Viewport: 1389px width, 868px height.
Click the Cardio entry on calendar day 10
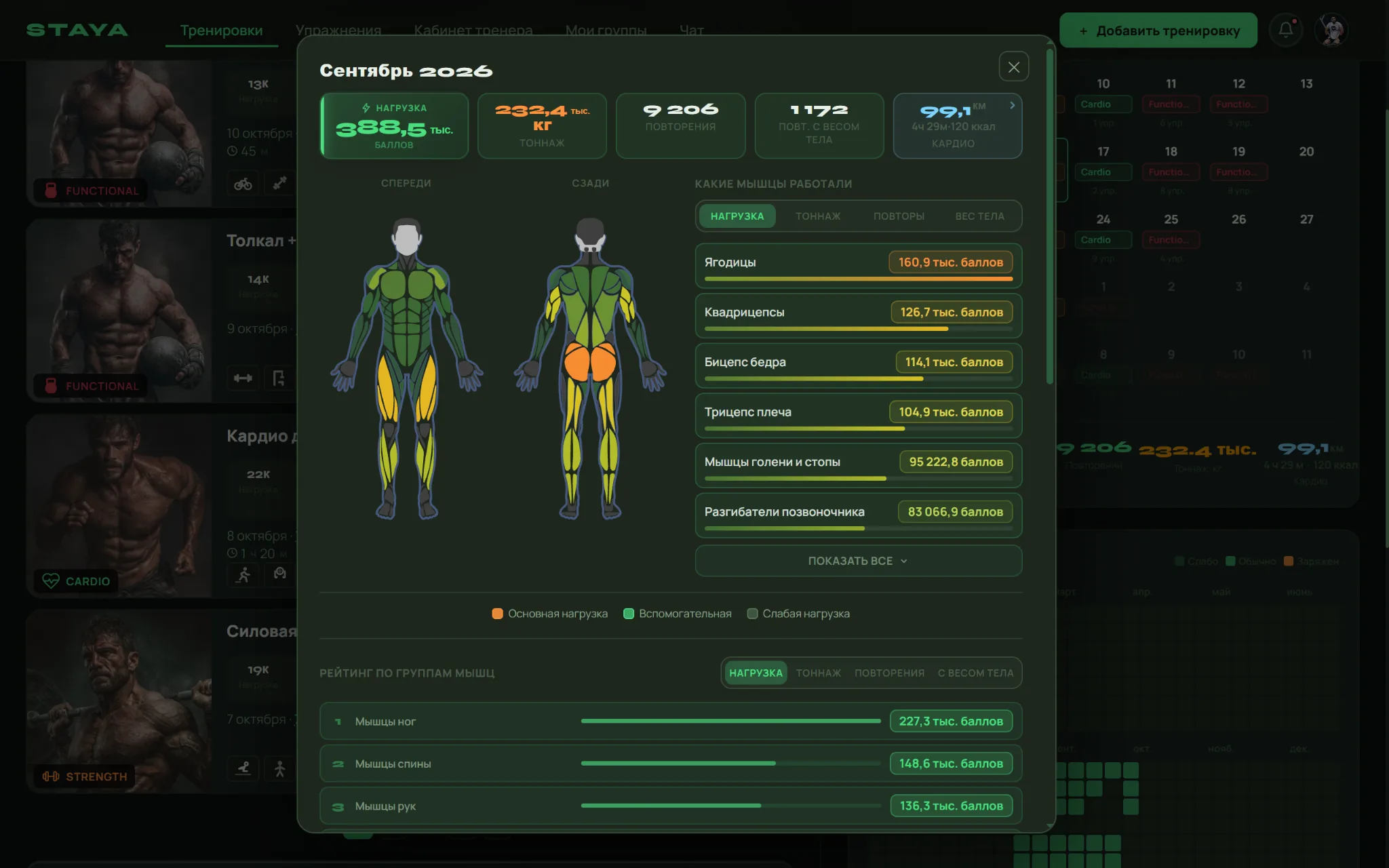point(1103,104)
